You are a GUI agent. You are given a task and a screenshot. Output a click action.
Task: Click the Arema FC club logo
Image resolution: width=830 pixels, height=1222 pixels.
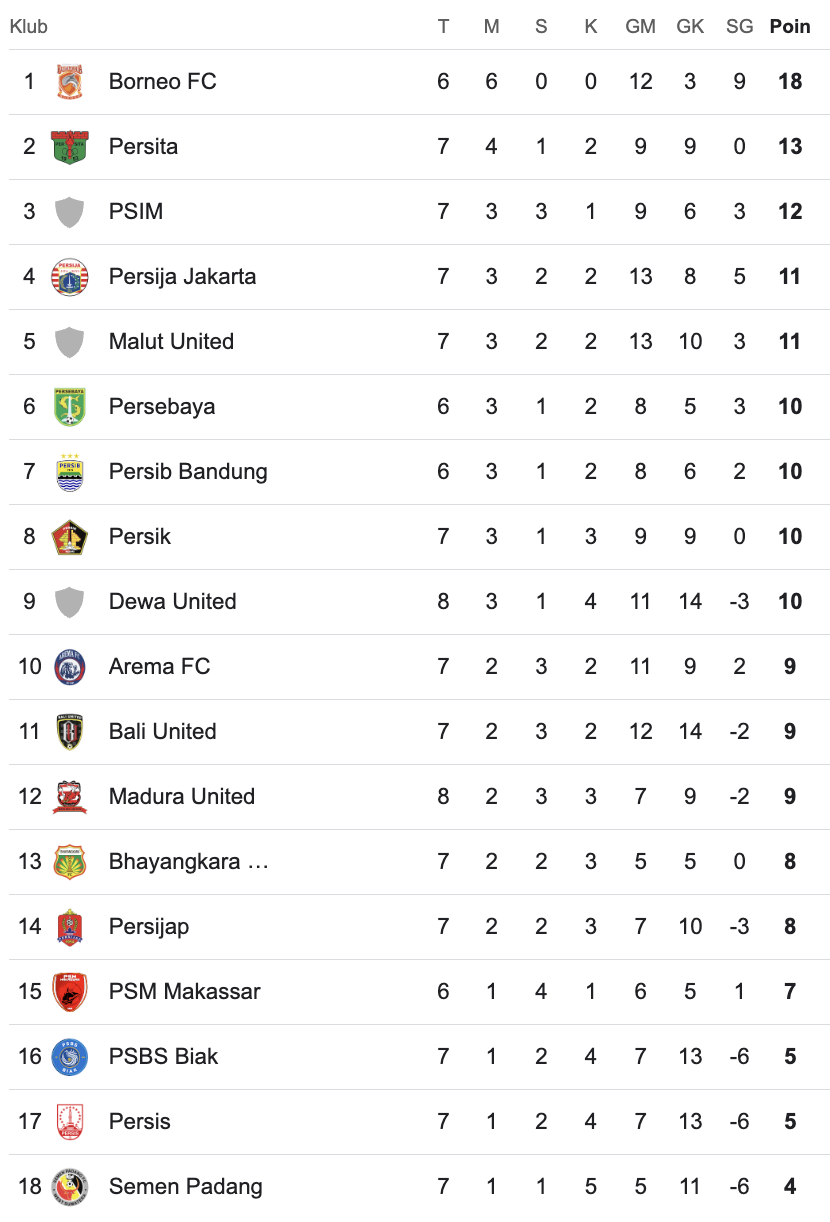pos(69,667)
